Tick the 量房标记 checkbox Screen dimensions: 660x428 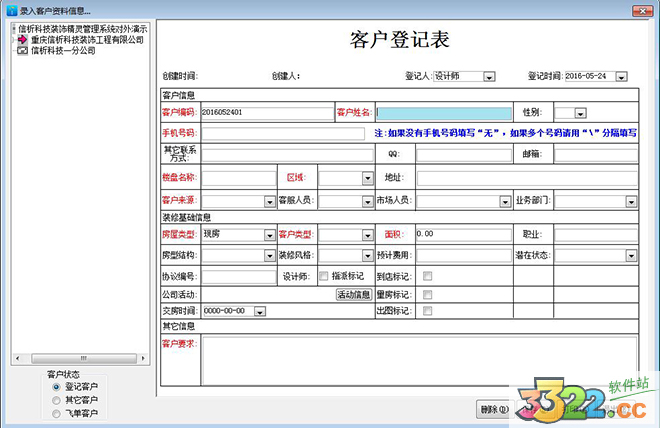tap(428, 295)
